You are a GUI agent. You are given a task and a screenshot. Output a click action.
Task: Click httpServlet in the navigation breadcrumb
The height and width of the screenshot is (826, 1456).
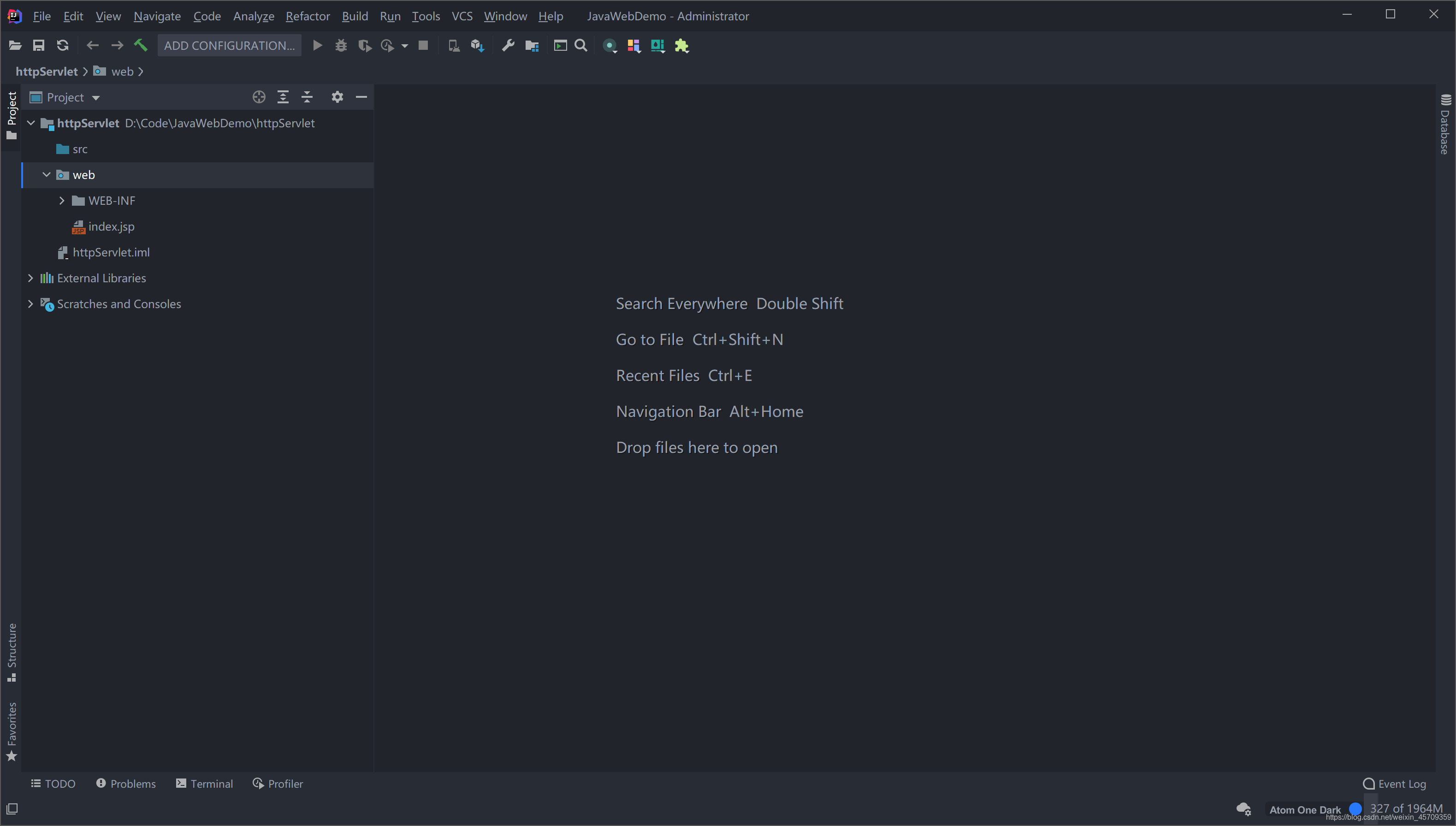coord(47,71)
